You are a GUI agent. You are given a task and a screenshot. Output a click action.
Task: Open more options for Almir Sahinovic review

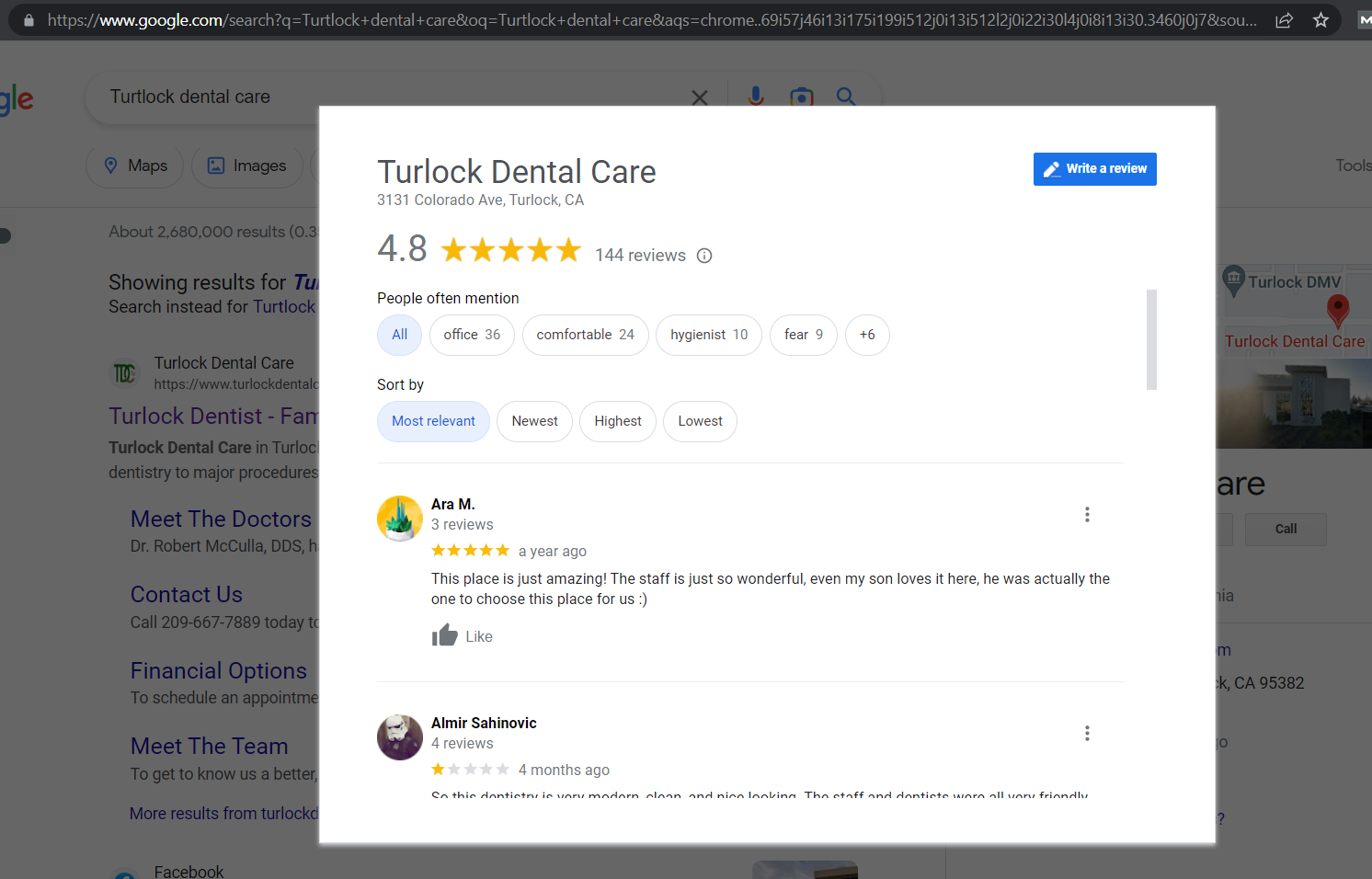1087,734
